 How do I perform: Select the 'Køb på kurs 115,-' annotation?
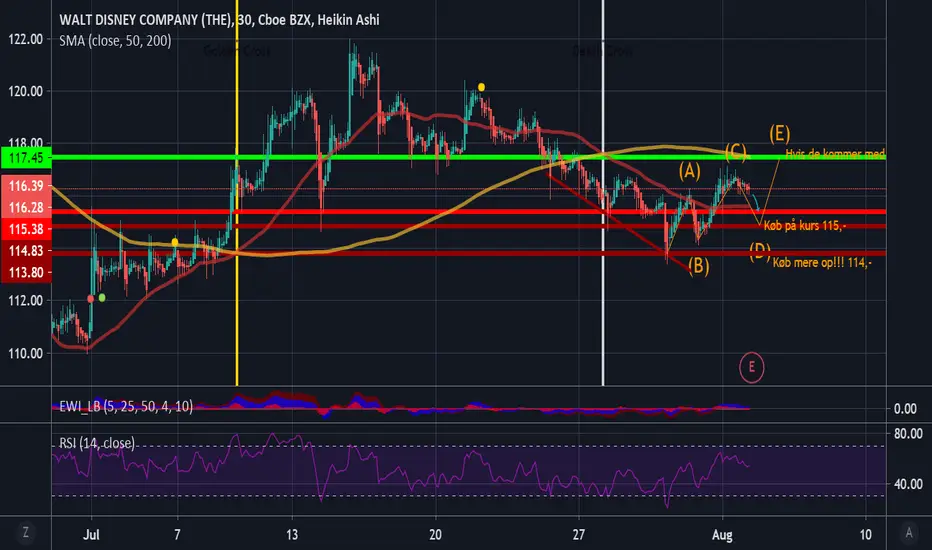pyautogui.click(x=805, y=225)
